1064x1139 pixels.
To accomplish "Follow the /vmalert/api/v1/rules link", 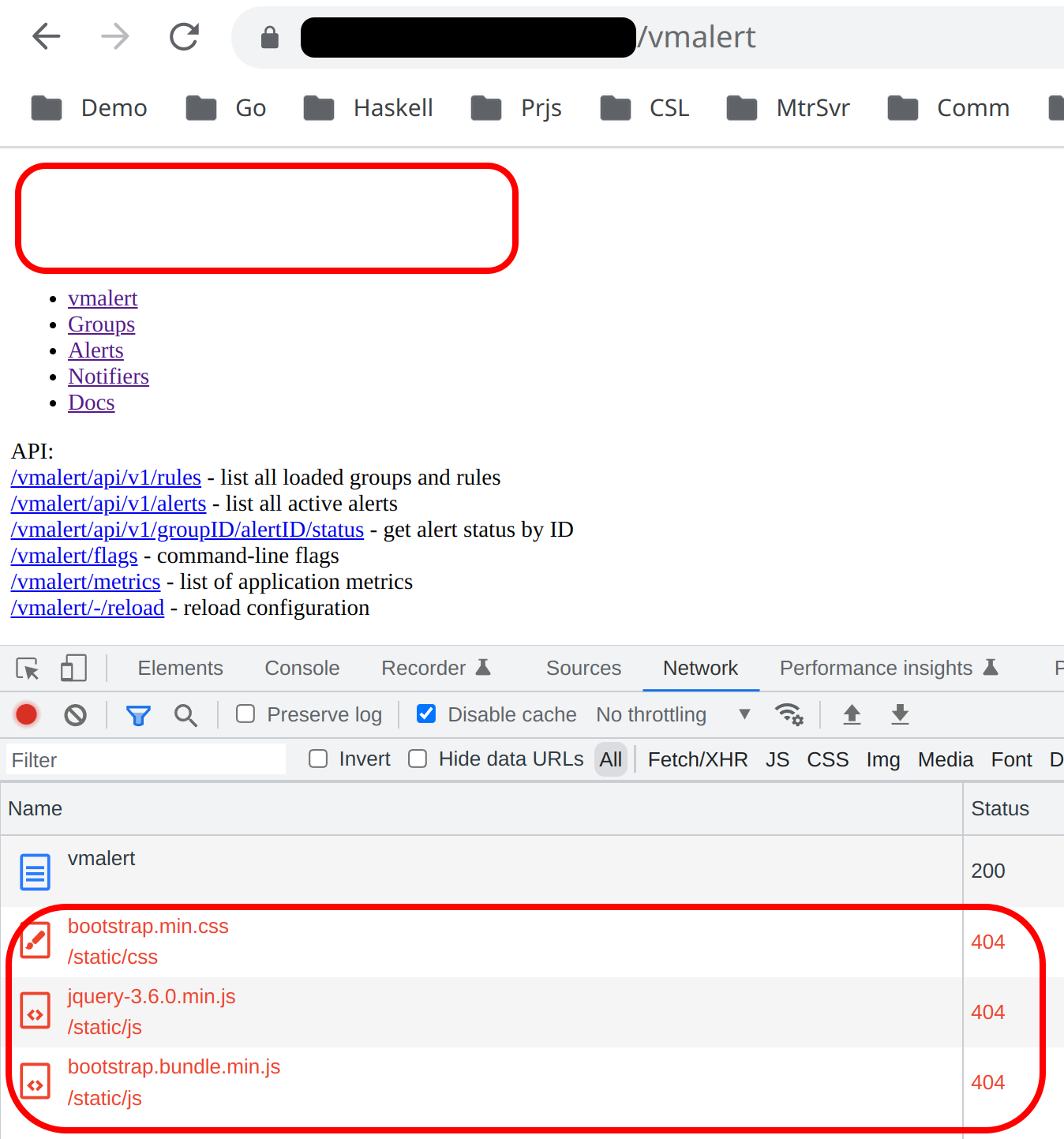I will [105, 478].
